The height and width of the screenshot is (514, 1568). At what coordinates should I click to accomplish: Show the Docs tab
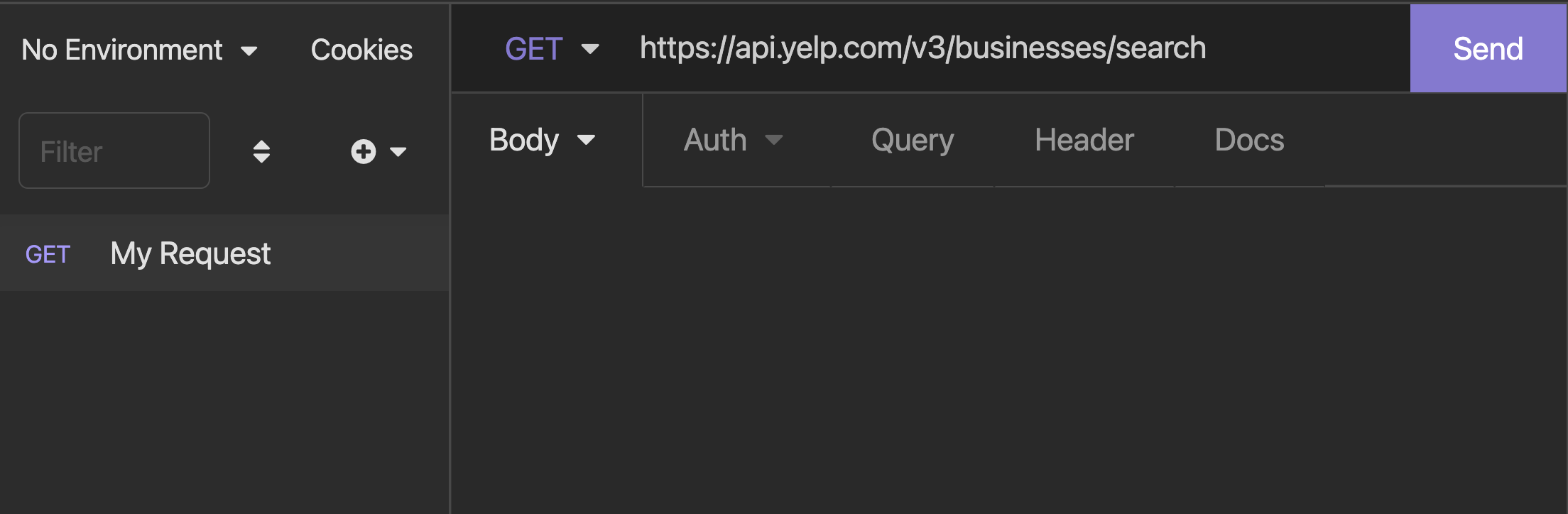pyautogui.click(x=1249, y=140)
